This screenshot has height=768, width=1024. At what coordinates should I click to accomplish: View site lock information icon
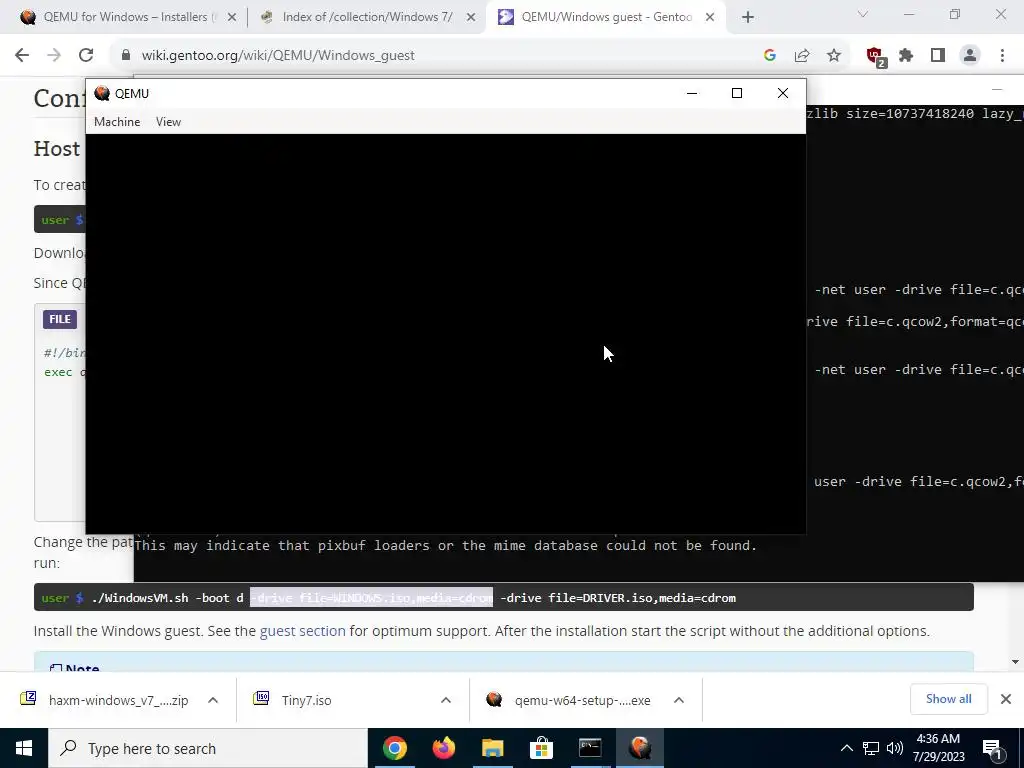click(126, 56)
